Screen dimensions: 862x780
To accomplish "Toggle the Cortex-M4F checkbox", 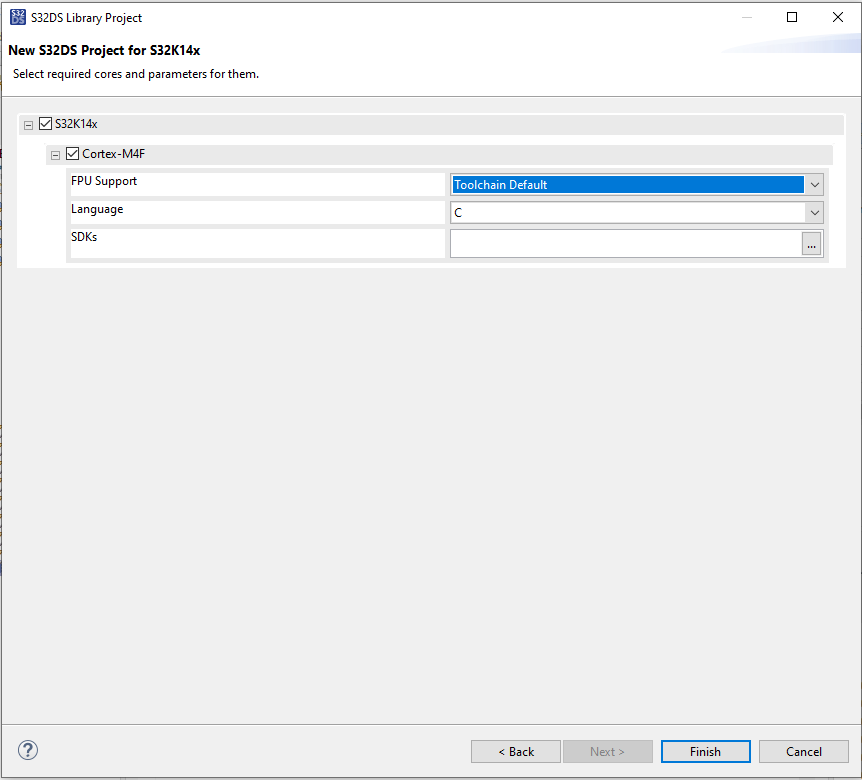I will click(73, 153).
